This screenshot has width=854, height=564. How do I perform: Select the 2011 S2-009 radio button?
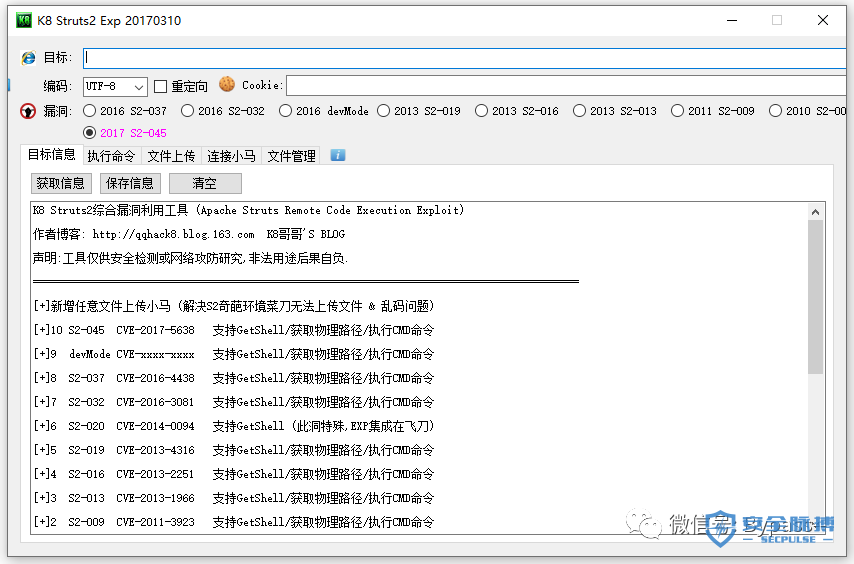pos(678,111)
